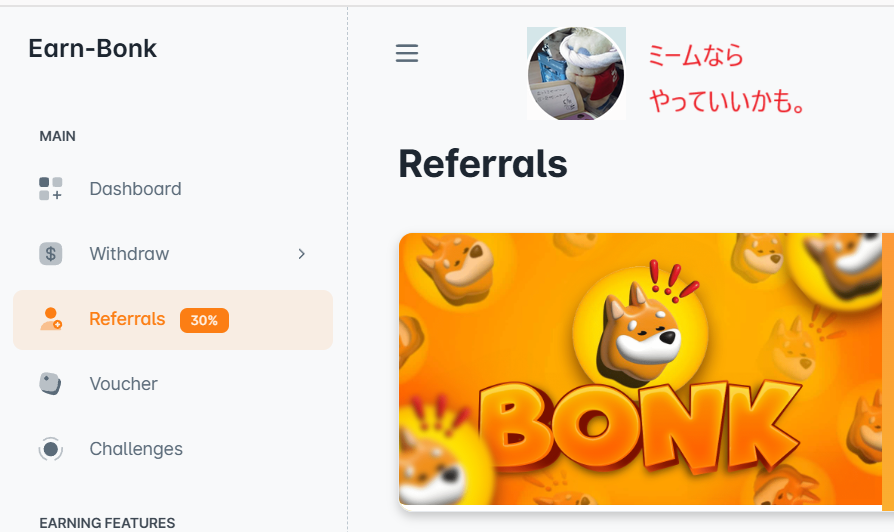The height and width of the screenshot is (532, 894).
Task: Click the BONK banner image
Action: pos(640,369)
